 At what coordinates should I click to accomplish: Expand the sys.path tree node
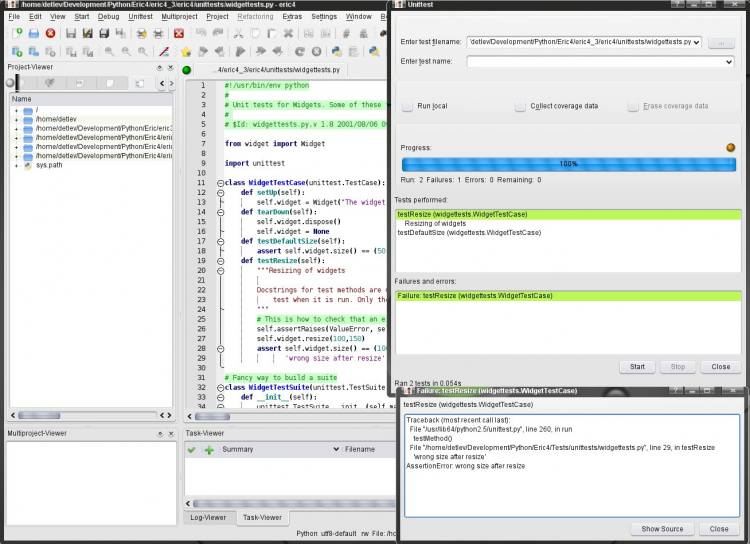[16, 165]
